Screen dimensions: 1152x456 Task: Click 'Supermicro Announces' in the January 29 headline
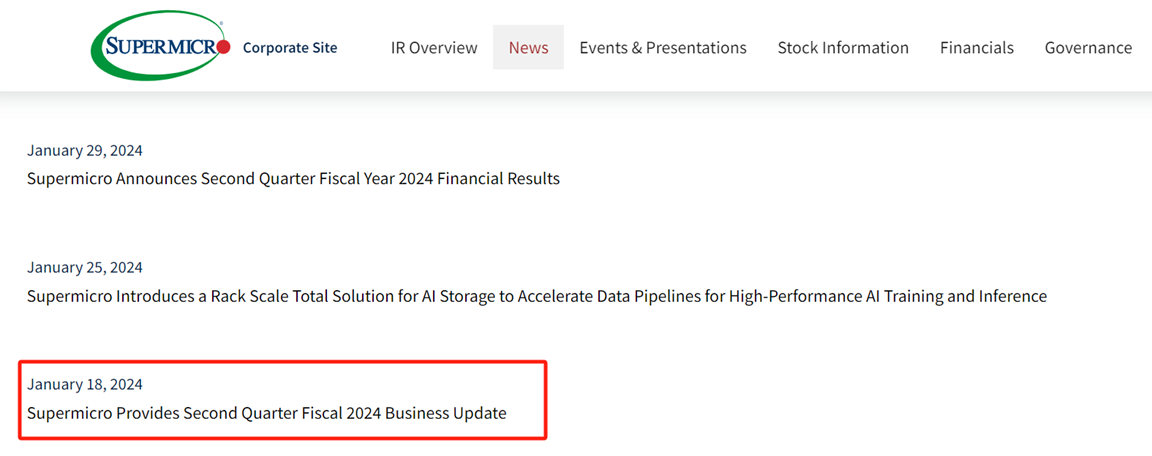[112, 178]
